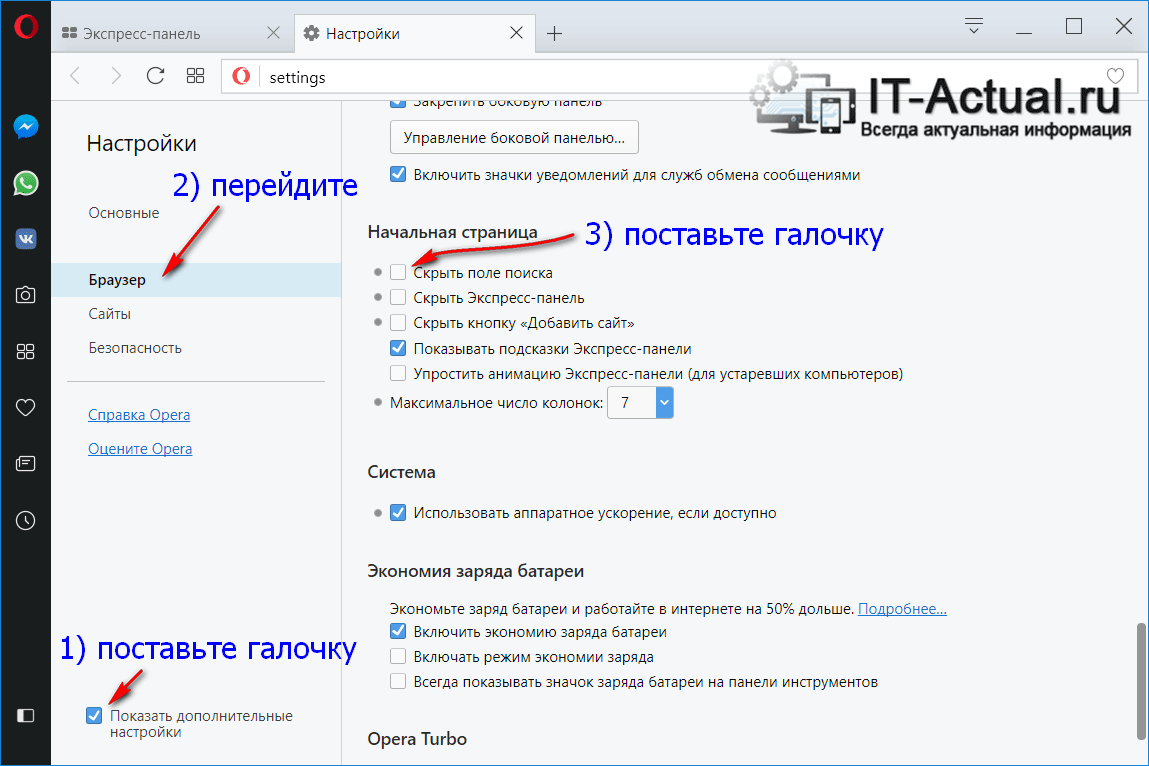Uncheck 'Показать дополнительные настройки'
This screenshot has height=766, width=1149.
pyautogui.click(x=94, y=715)
